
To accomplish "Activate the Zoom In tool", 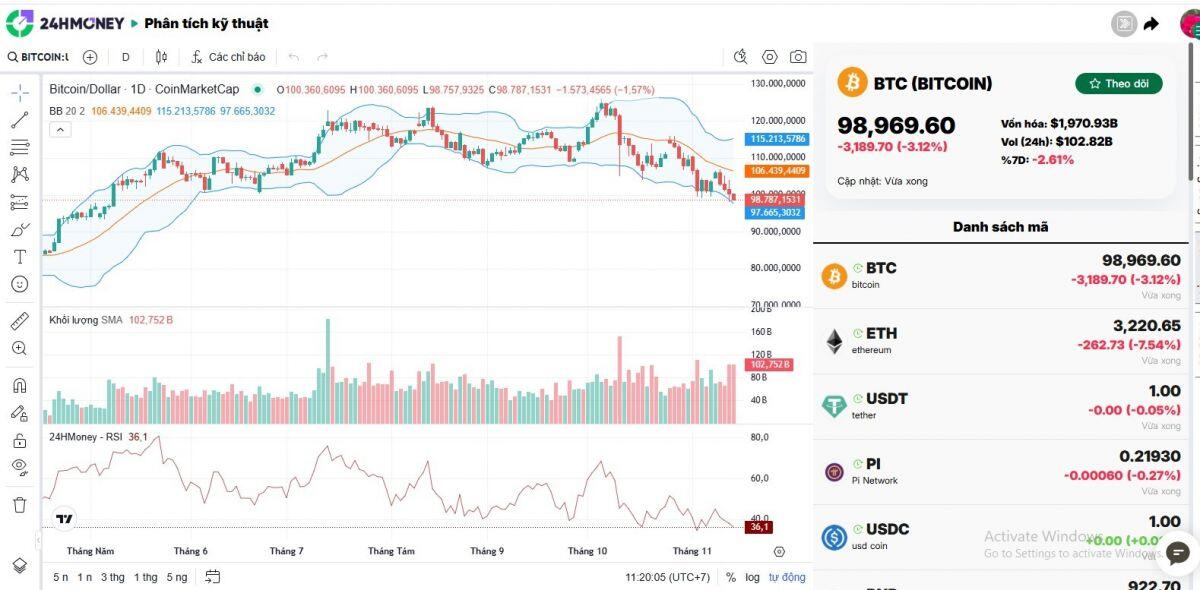I will pyautogui.click(x=19, y=348).
